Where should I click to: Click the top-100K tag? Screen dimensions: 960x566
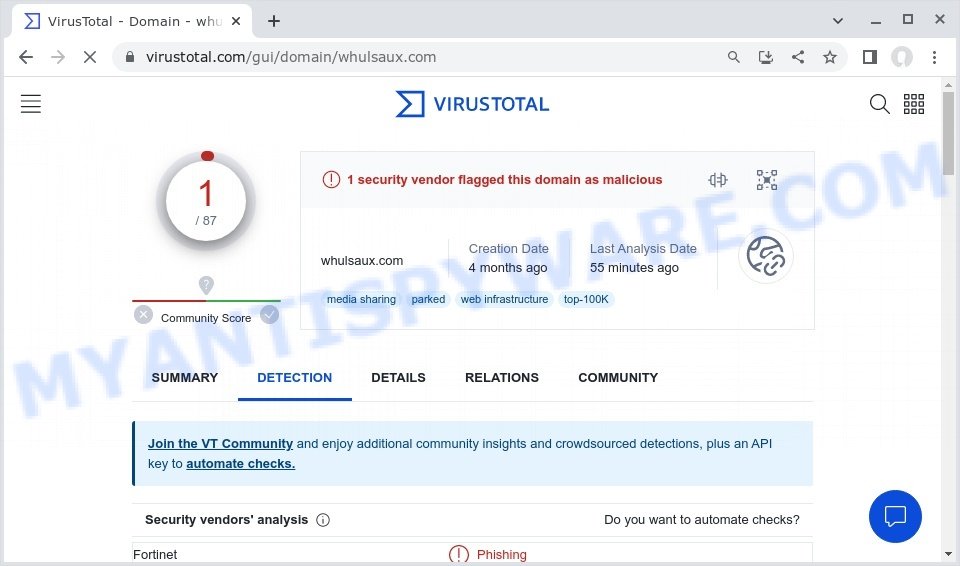coord(586,299)
